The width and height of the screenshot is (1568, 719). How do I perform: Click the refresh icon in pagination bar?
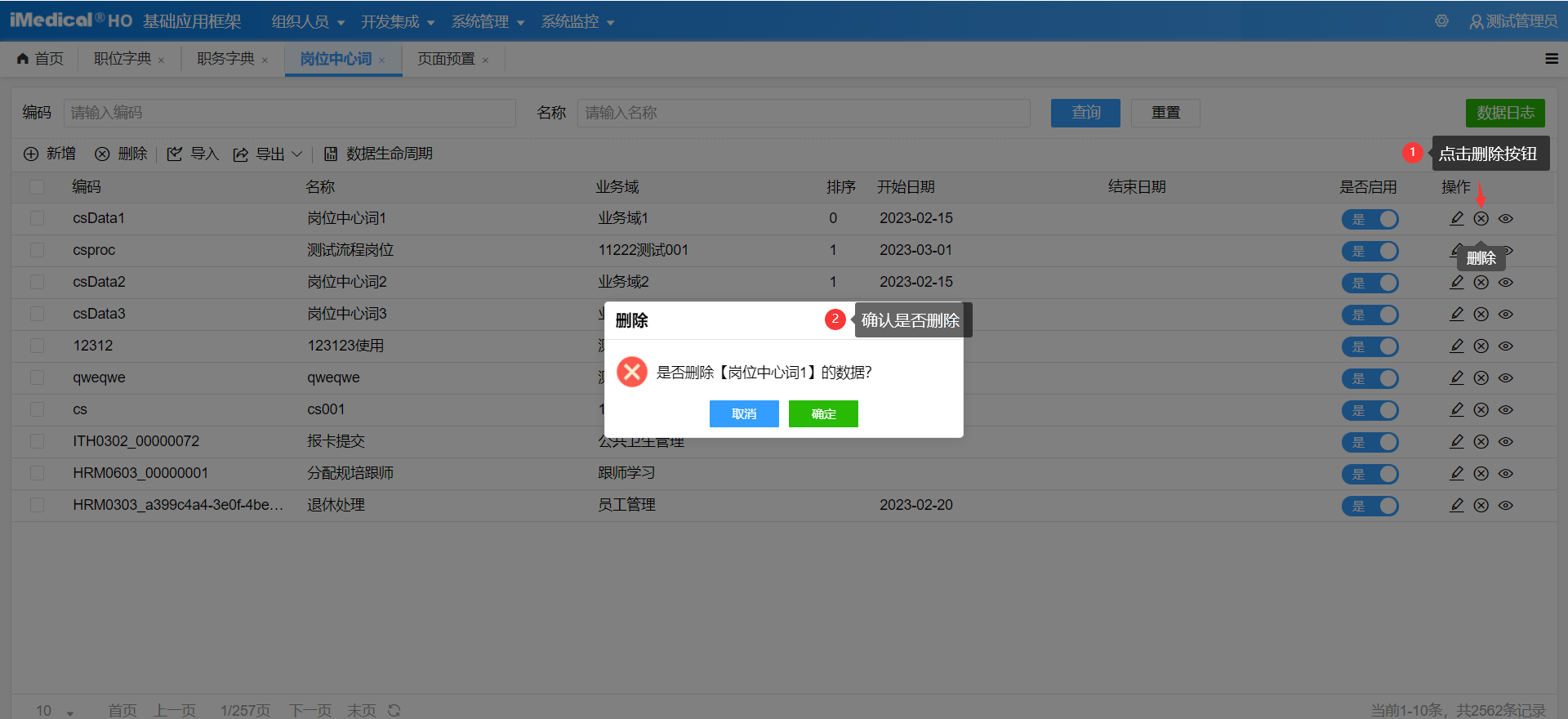pyautogui.click(x=394, y=710)
